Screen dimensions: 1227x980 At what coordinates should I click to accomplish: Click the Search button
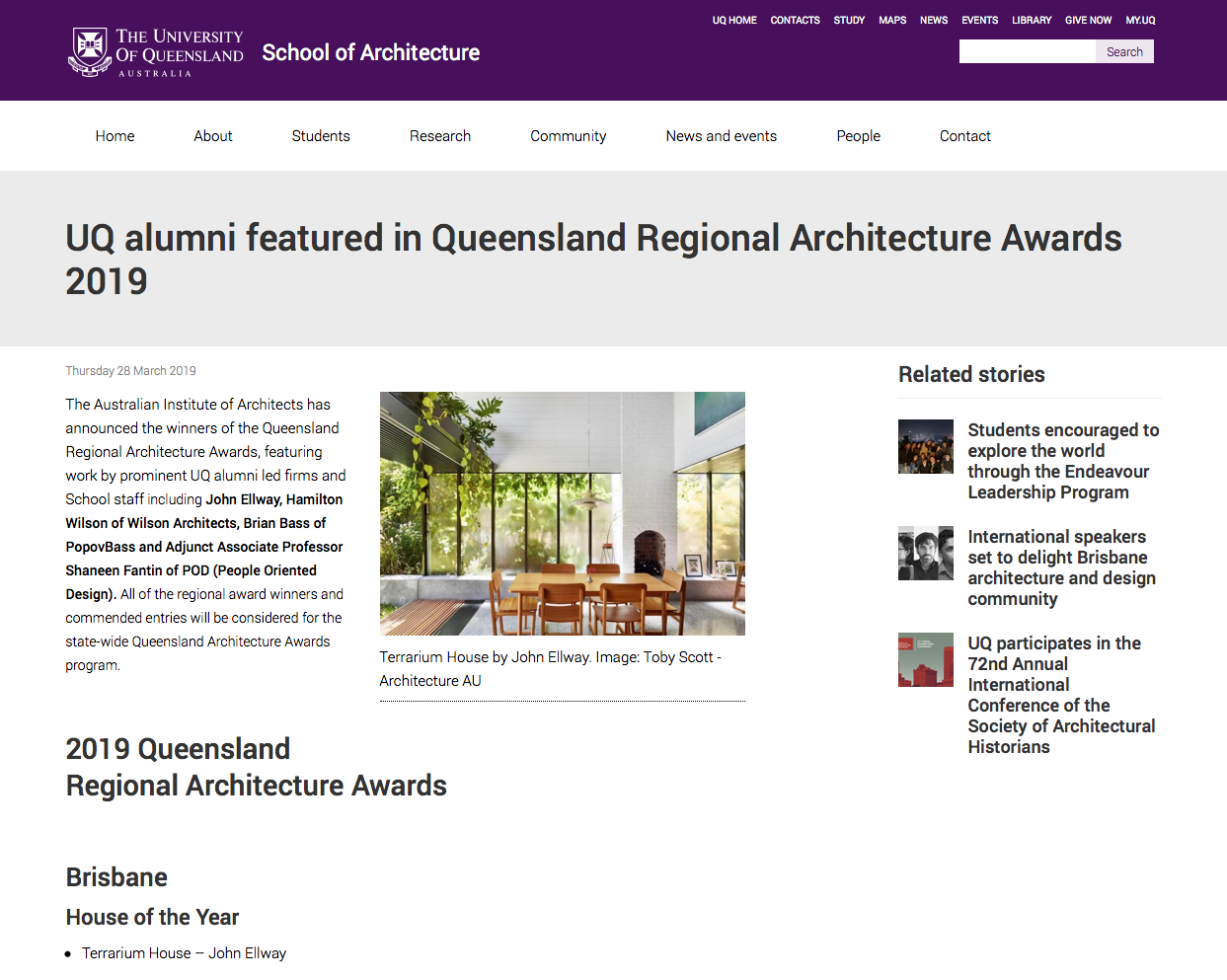click(x=1124, y=51)
